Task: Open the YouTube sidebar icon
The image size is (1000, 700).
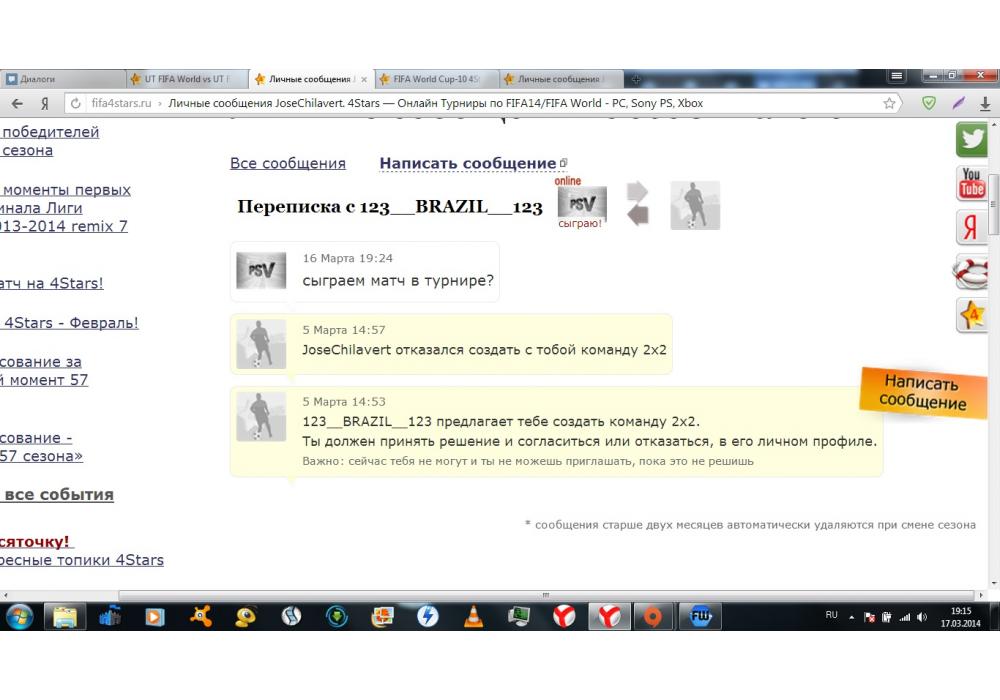Action: click(x=972, y=183)
